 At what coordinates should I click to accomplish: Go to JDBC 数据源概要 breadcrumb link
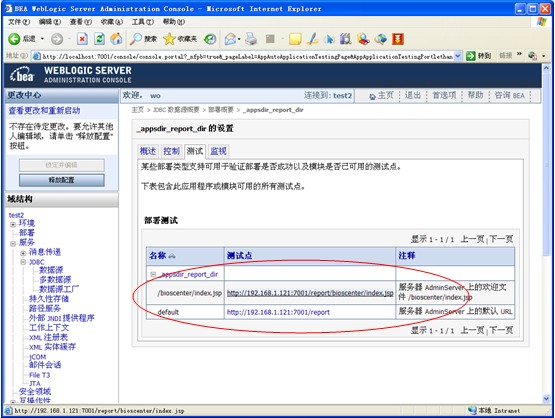tap(176, 110)
